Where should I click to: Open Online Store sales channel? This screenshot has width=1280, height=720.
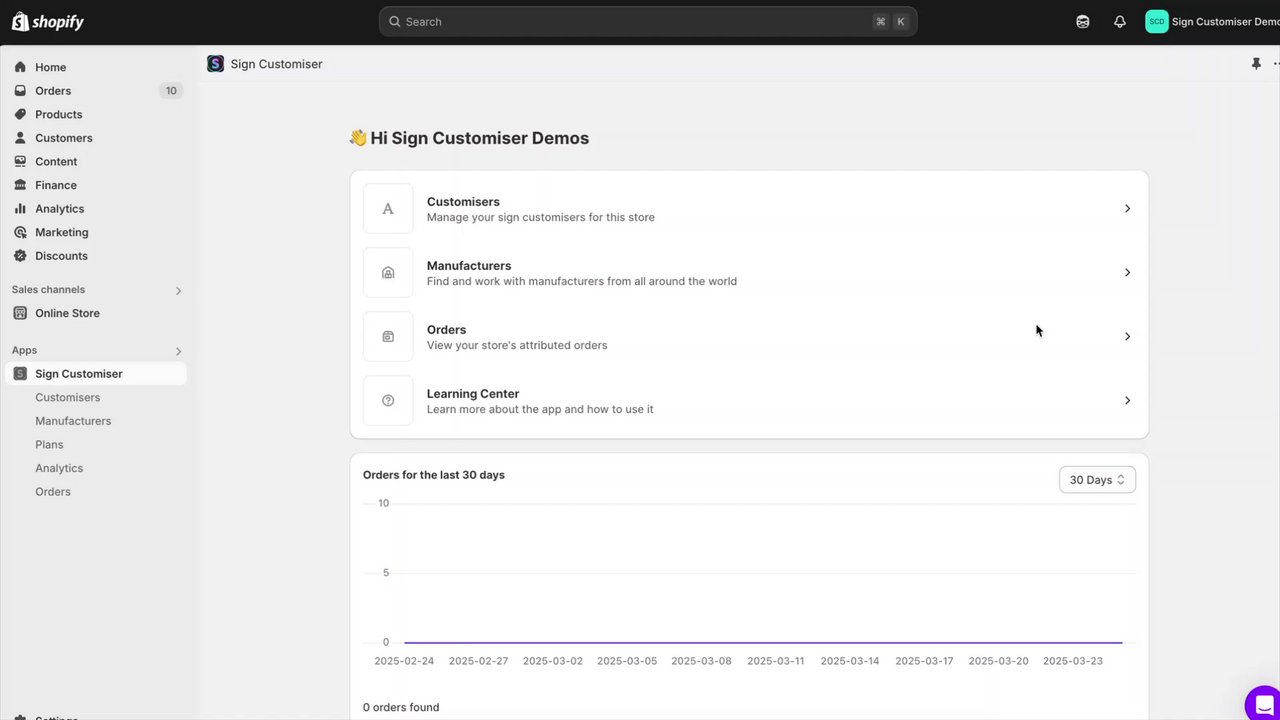[67, 313]
